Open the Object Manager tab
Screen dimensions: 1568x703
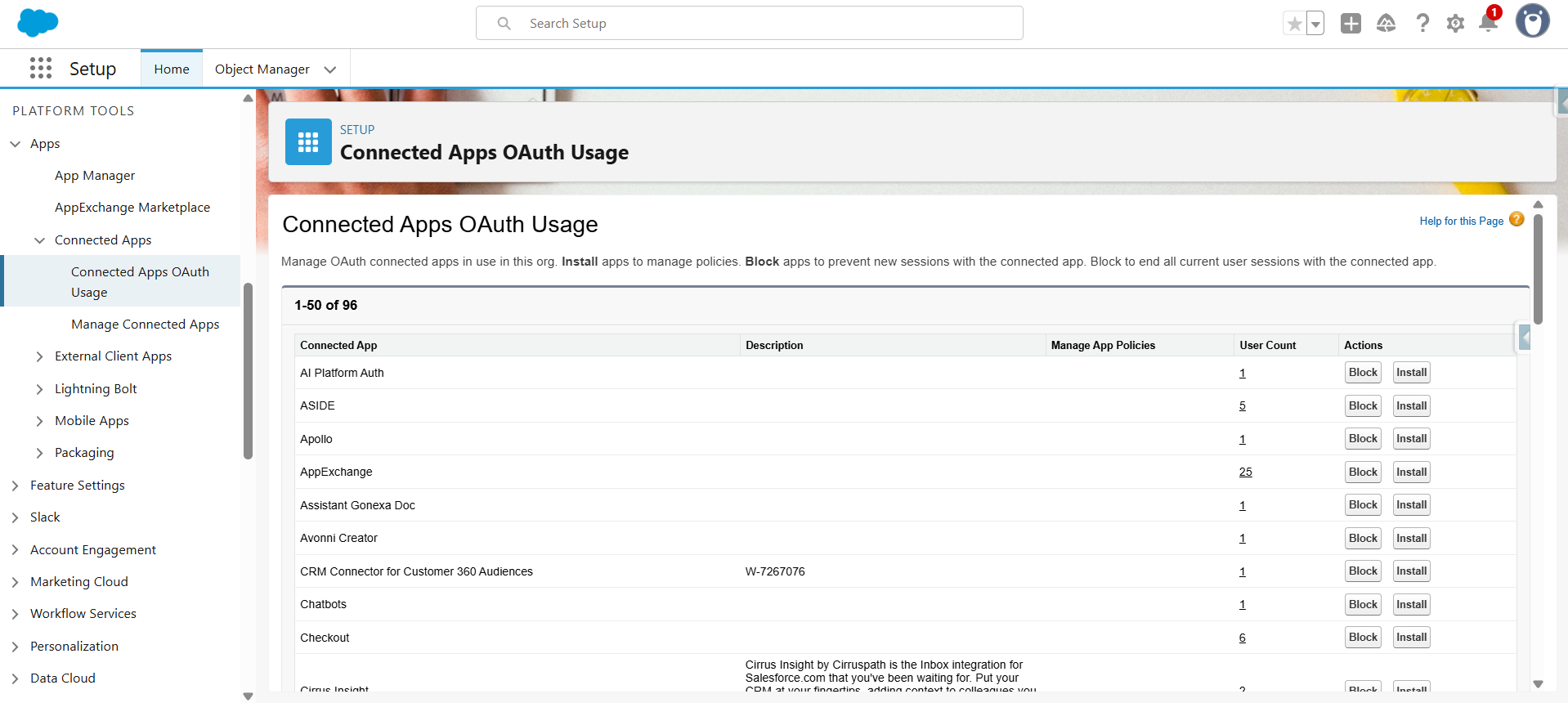(262, 69)
